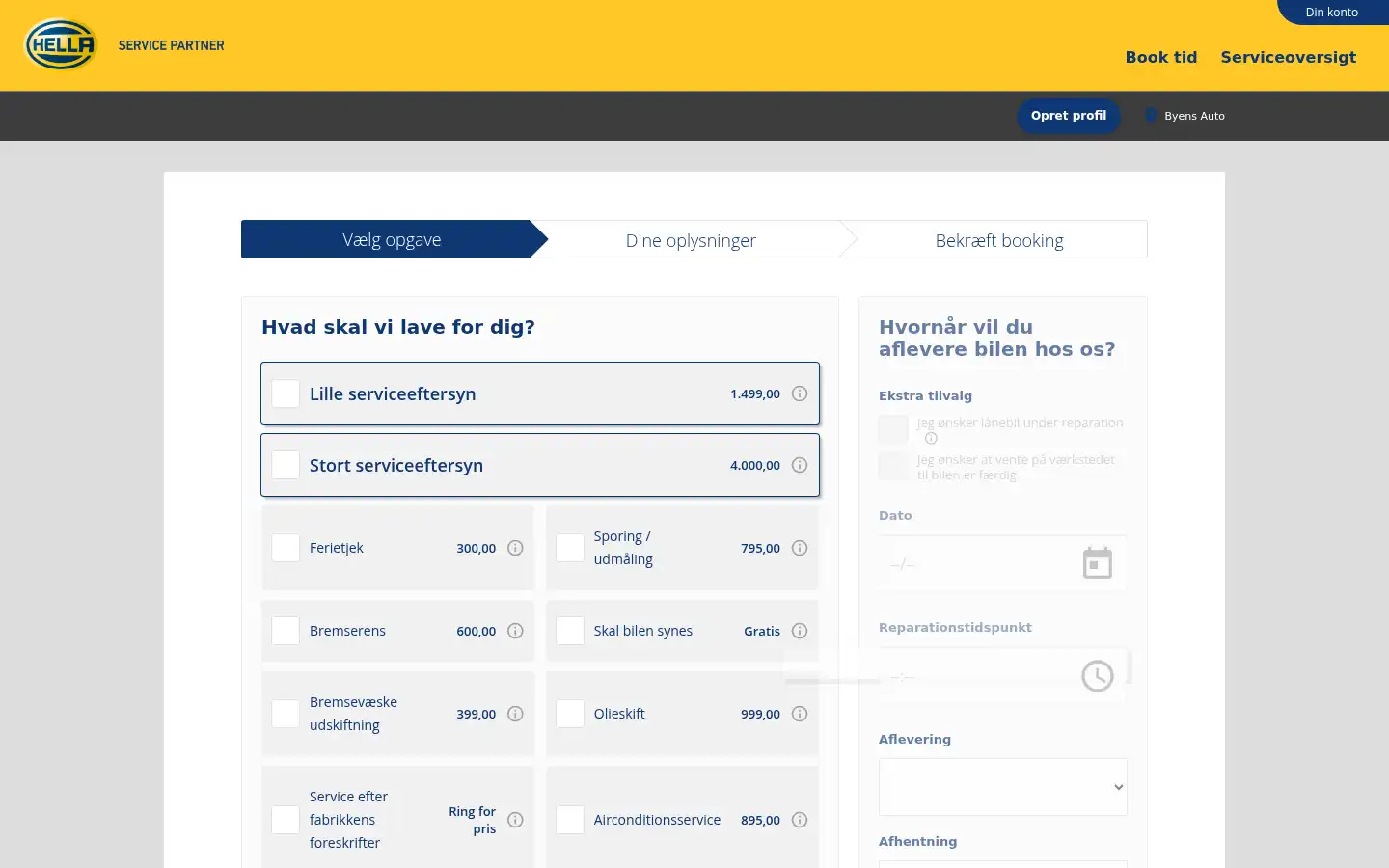The width and height of the screenshot is (1389, 868).
Task: Check the lånebil under reparation option
Action: (x=893, y=429)
